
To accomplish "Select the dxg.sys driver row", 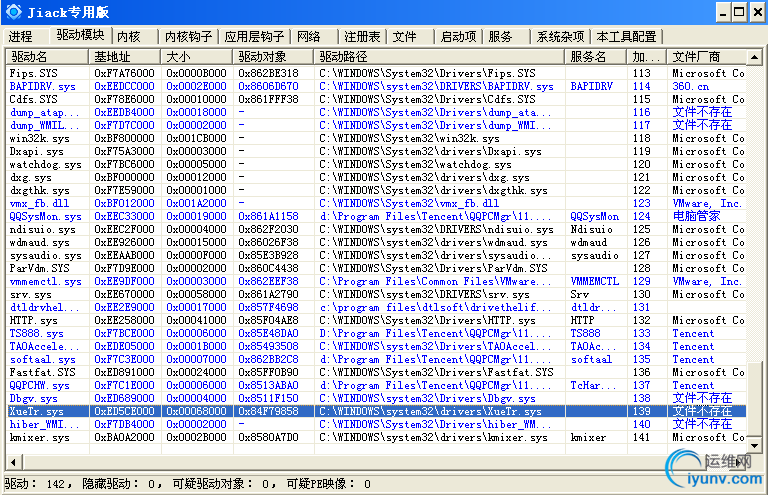I will tap(376, 177).
